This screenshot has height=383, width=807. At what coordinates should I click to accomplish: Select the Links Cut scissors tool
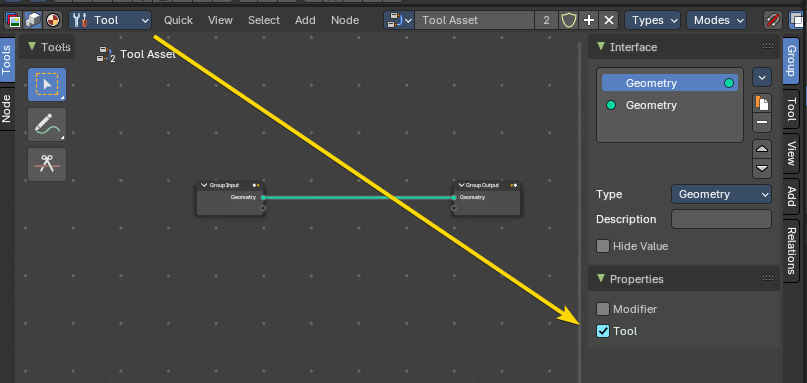47,165
